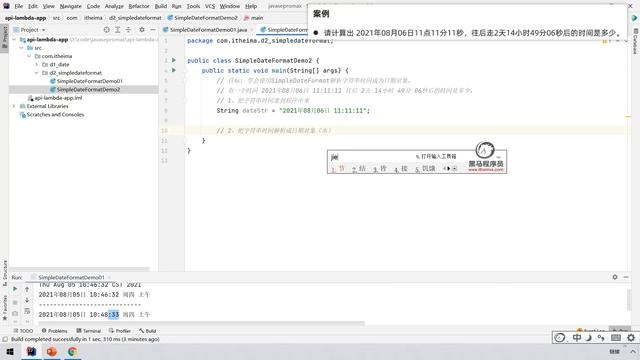
Task: Click the IME logo icon on toolbar
Action: (560, 338)
